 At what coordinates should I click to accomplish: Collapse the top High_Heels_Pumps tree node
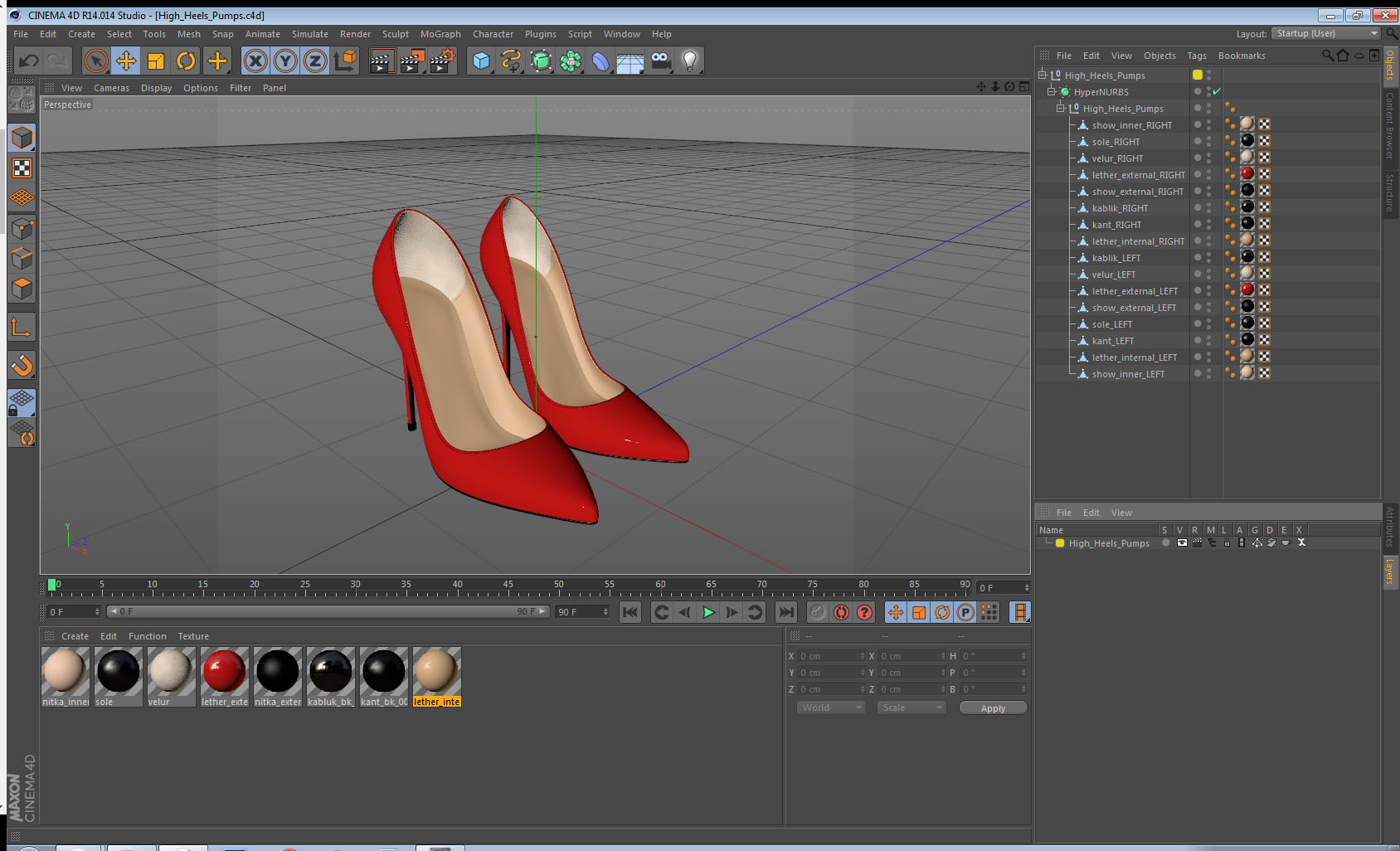tap(1043, 75)
